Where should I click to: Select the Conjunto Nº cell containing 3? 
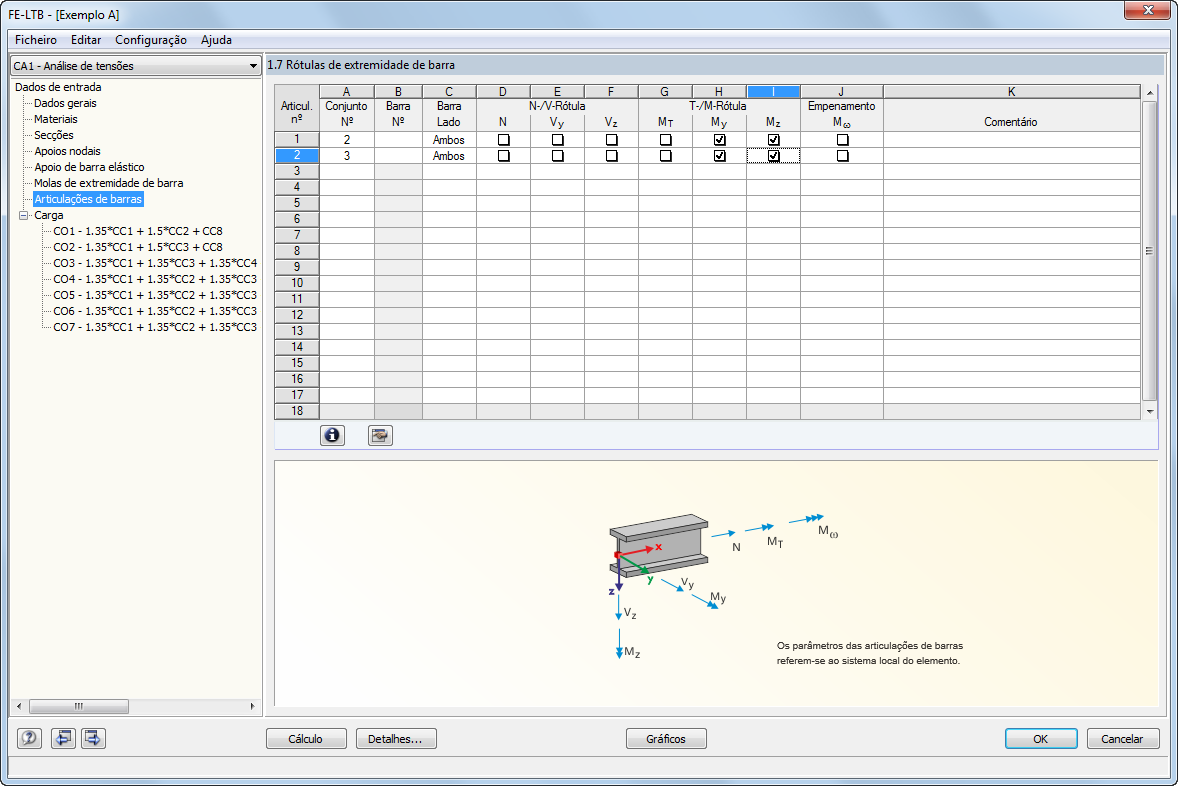(x=346, y=156)
